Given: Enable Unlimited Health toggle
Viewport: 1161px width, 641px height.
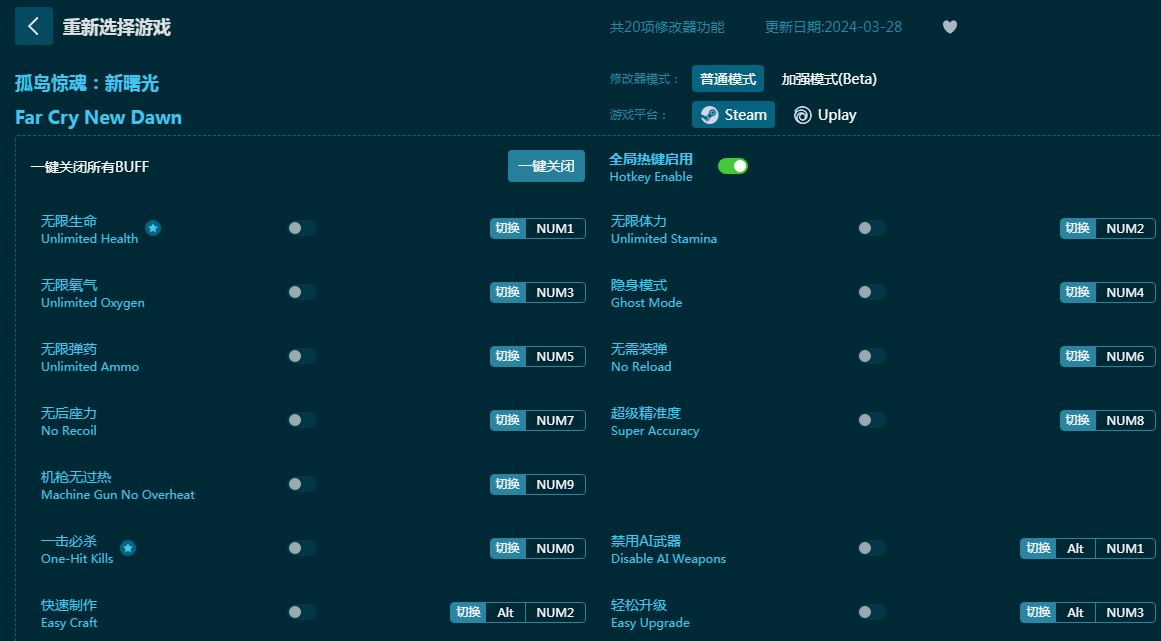Looking at the screenshot, I should pyautogui.click(x=302, y=228).
